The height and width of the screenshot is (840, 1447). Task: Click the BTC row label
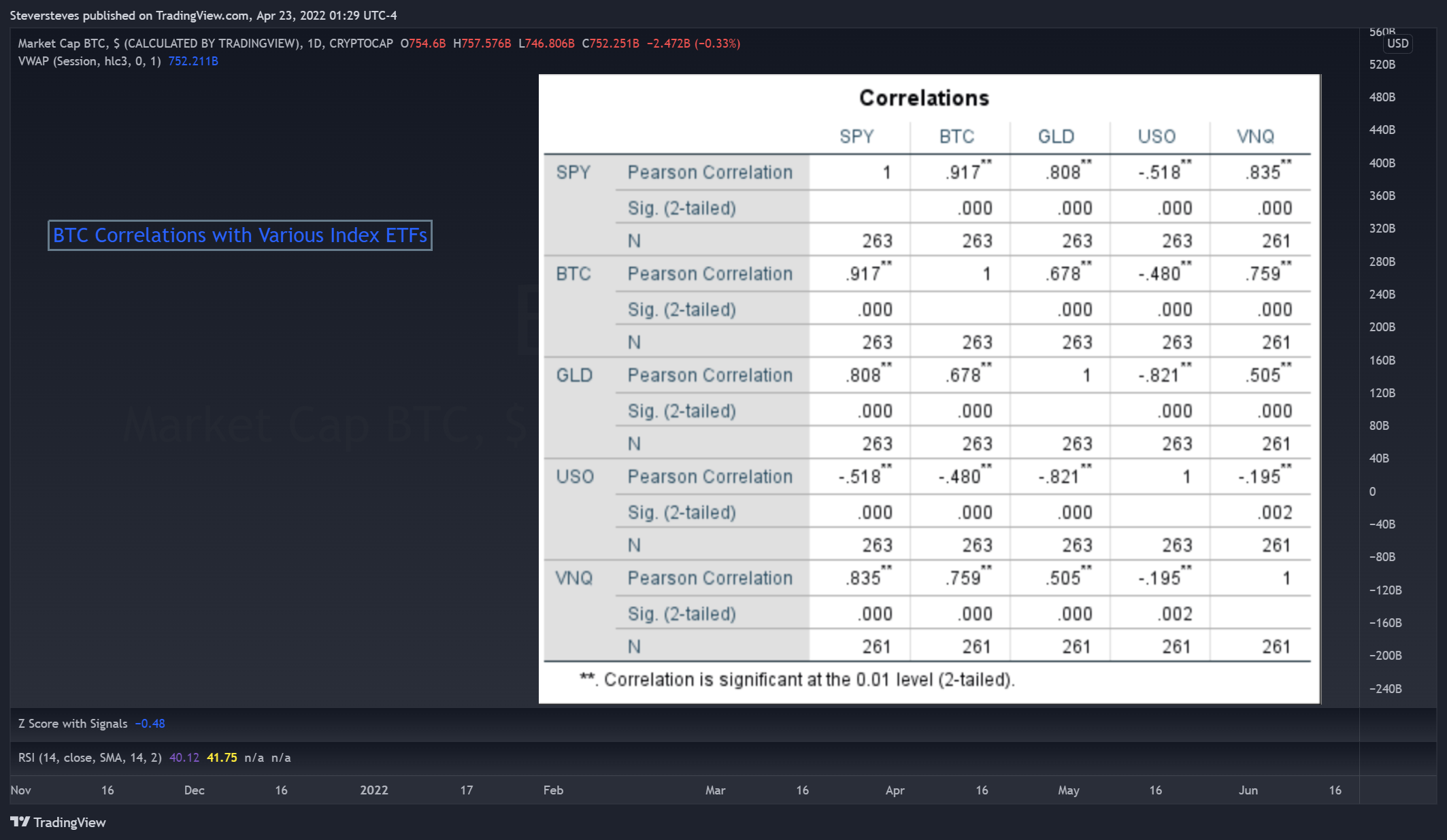[573, 274]
